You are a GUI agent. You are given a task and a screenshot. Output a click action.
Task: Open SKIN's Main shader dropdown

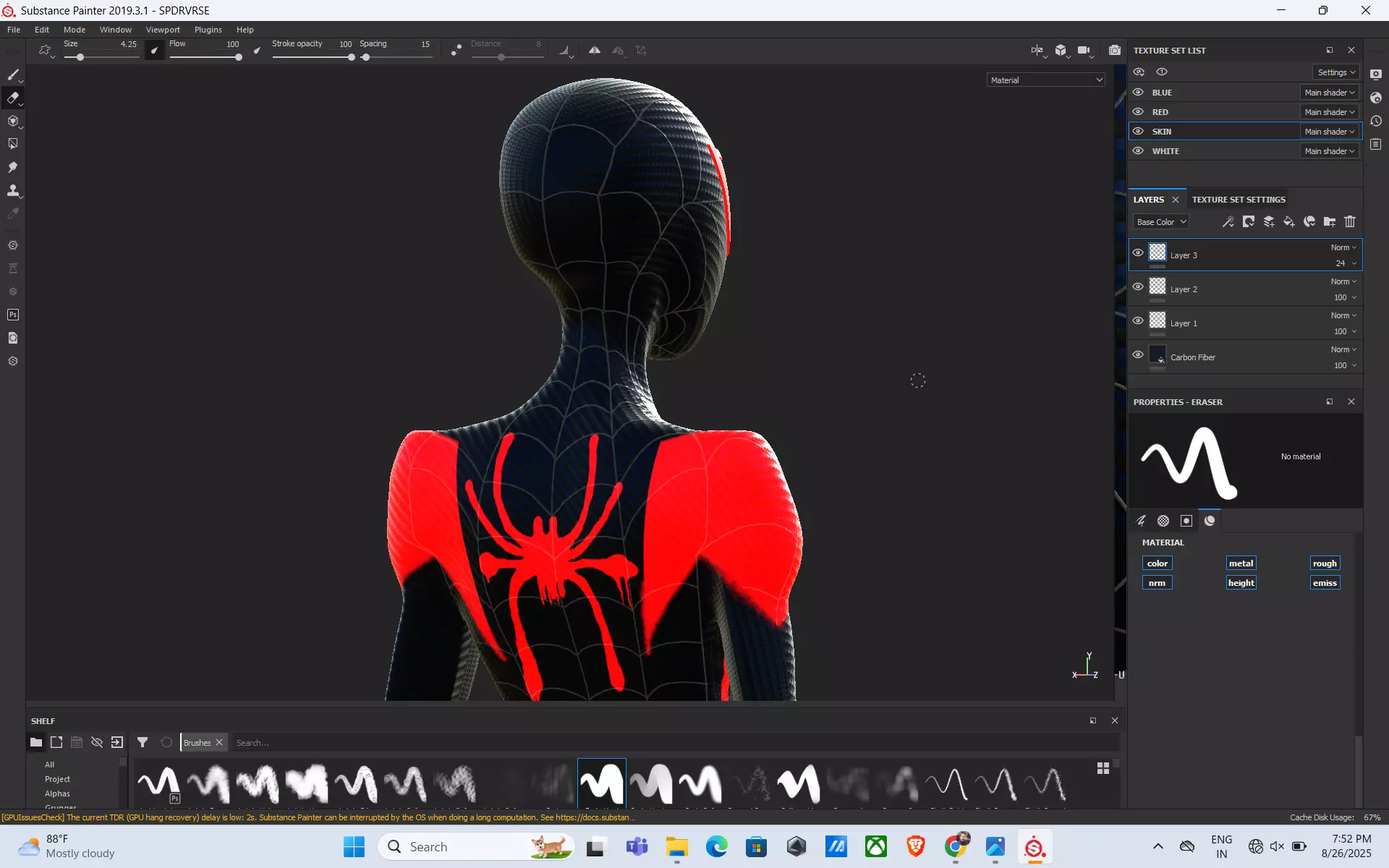1330,132
